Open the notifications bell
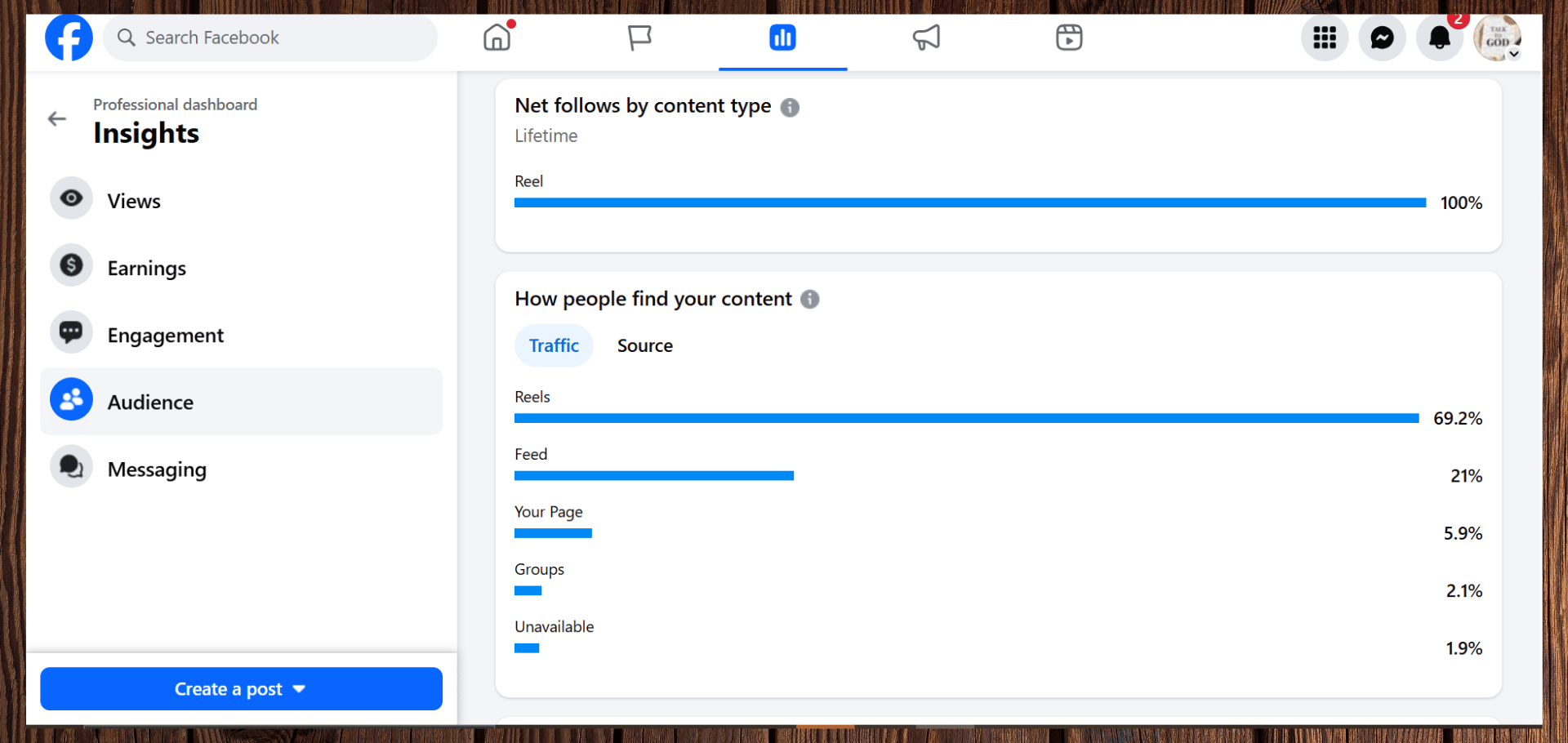 tap(1439, 38)
